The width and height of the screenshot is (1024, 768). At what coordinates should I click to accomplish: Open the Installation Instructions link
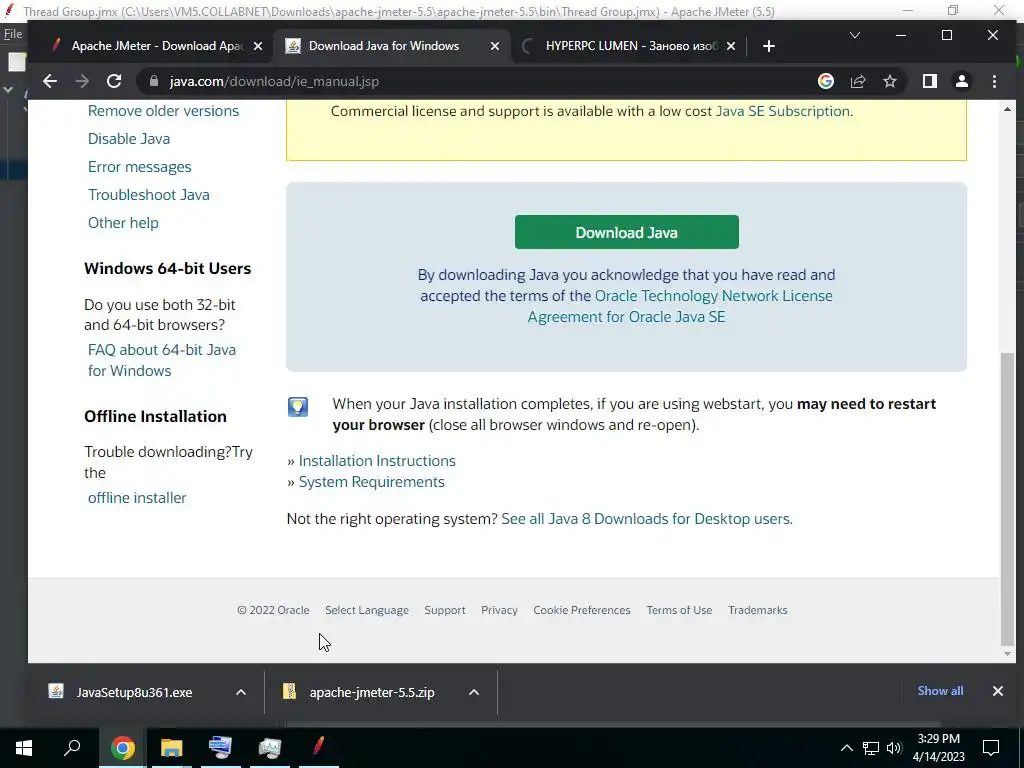point(377,461)
